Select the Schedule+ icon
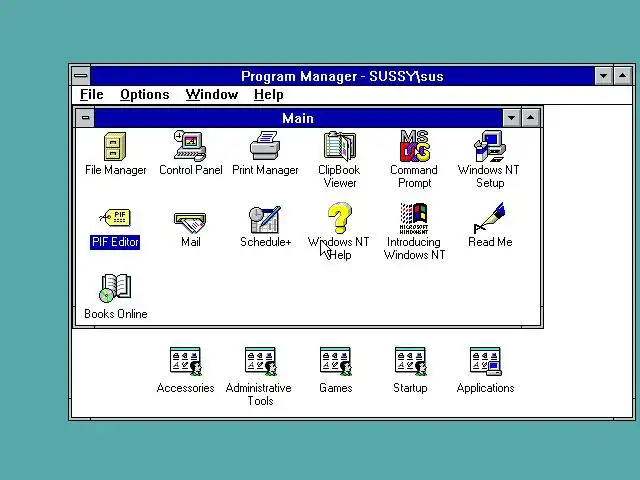Viewport: 640px width, 480px height. point(265,219)
